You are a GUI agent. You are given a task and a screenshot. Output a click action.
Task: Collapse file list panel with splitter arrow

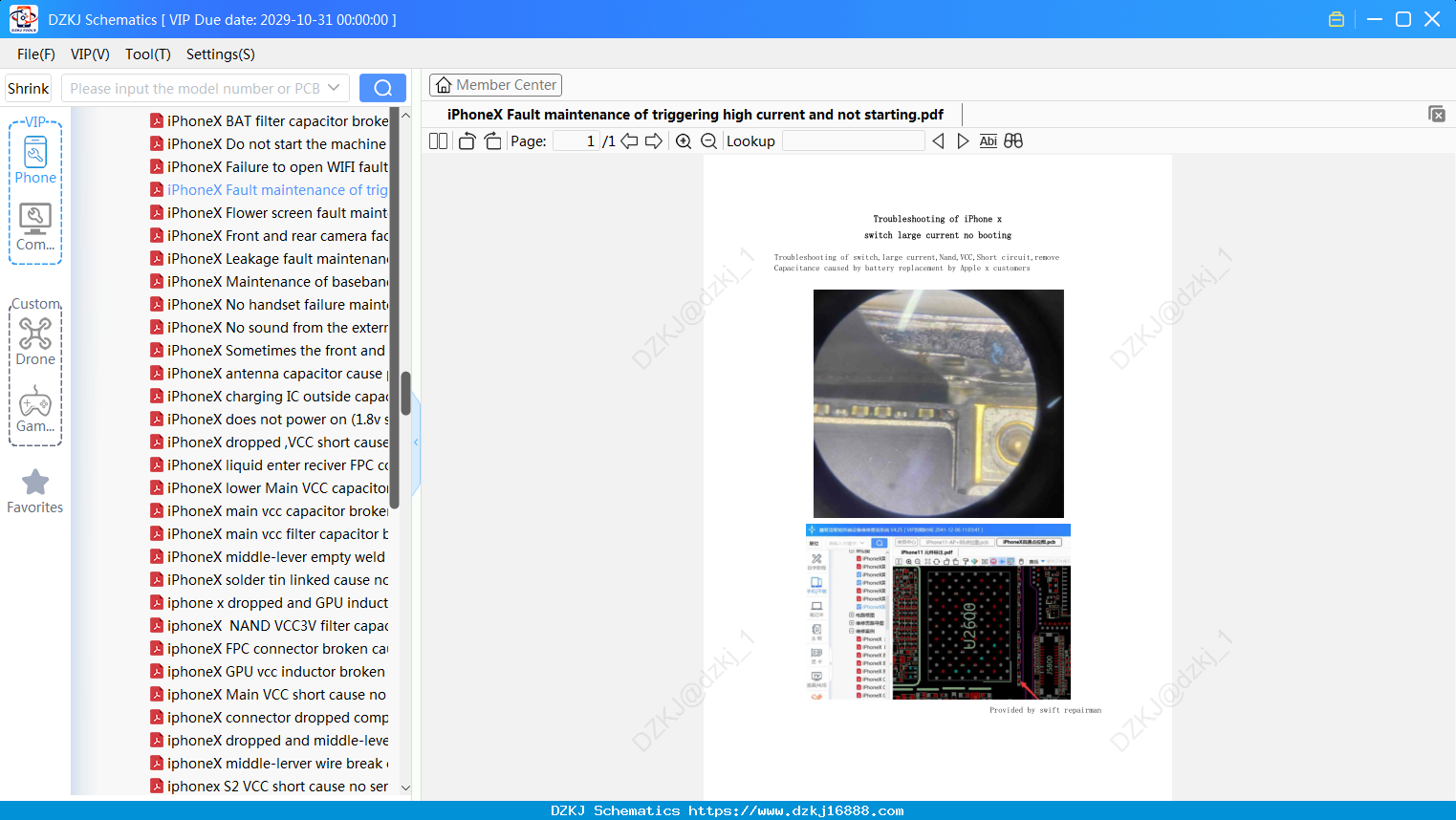(x=416, y=442)
